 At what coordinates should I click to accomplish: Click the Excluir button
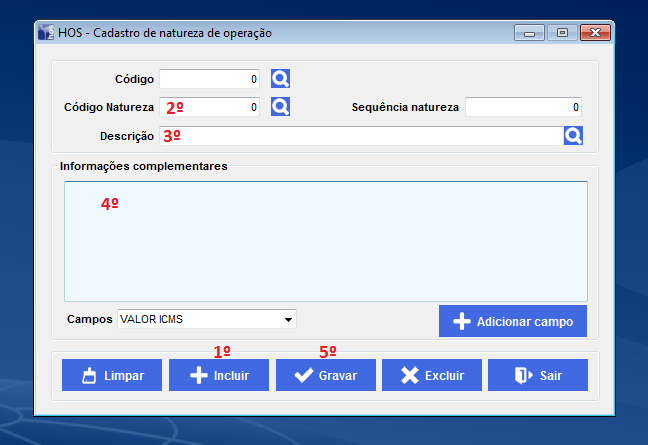coord(432,375)
